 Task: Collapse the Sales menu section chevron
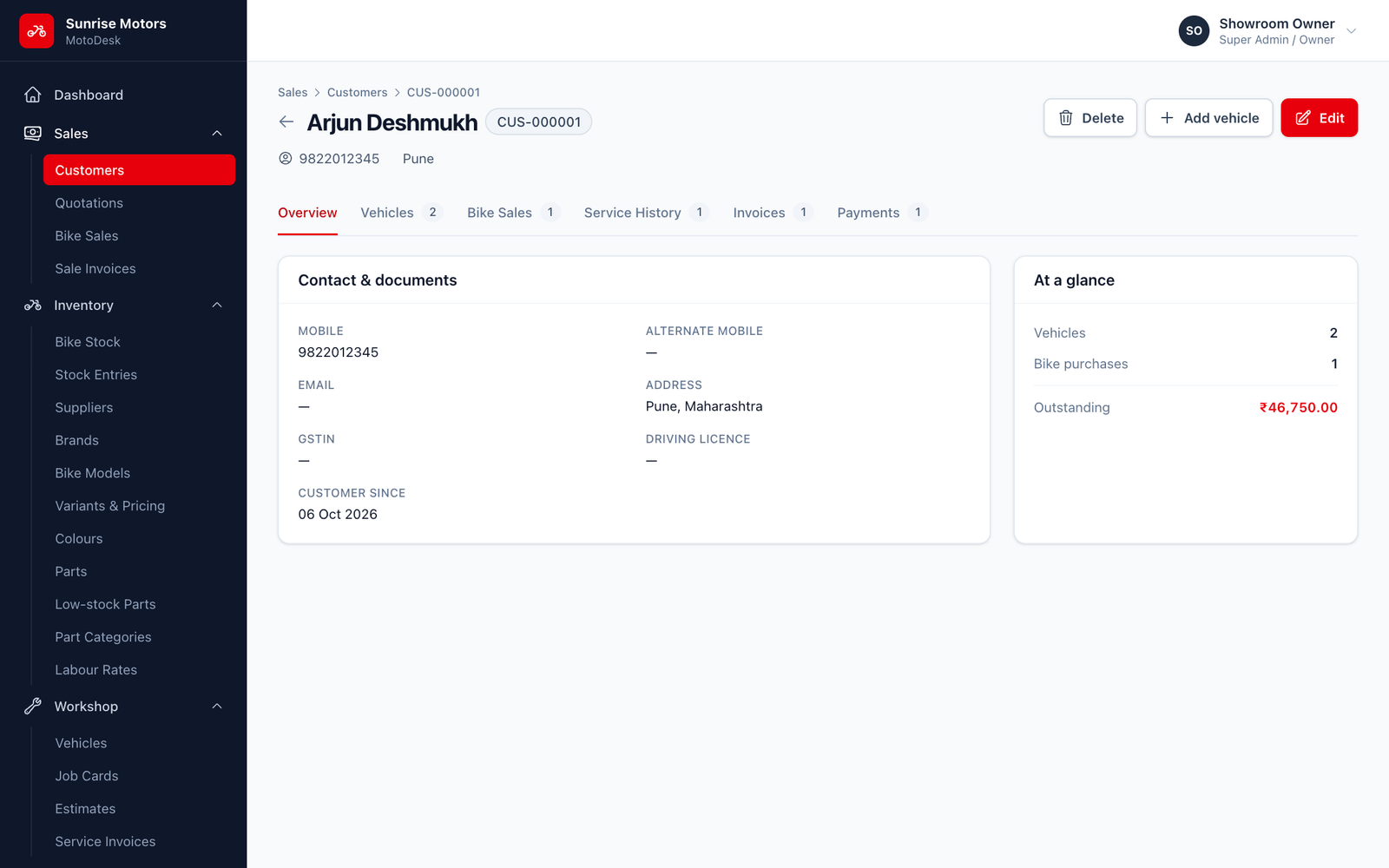pos(217,133)
